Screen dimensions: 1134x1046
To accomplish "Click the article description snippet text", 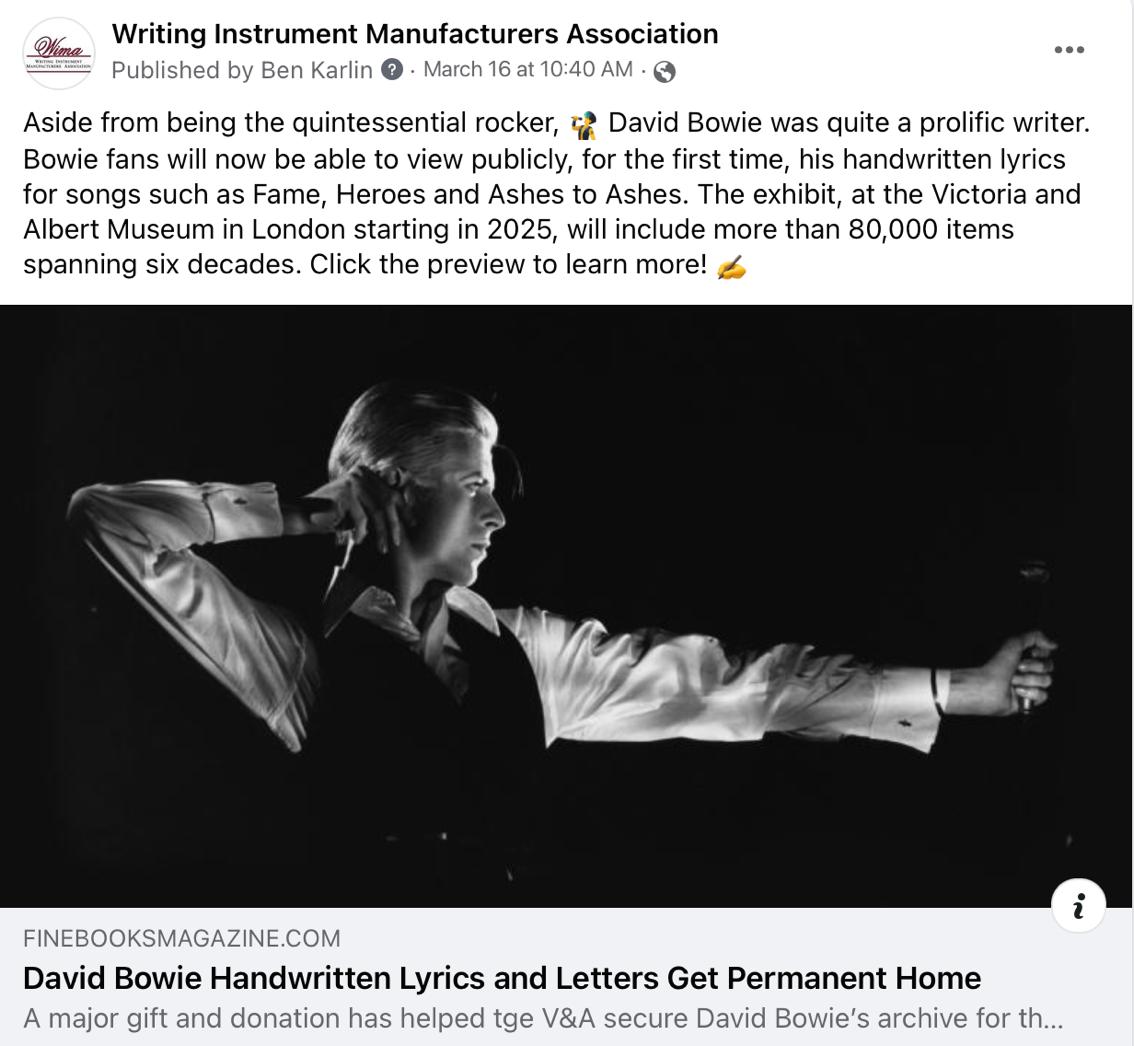I will [x=543, y=1019].
